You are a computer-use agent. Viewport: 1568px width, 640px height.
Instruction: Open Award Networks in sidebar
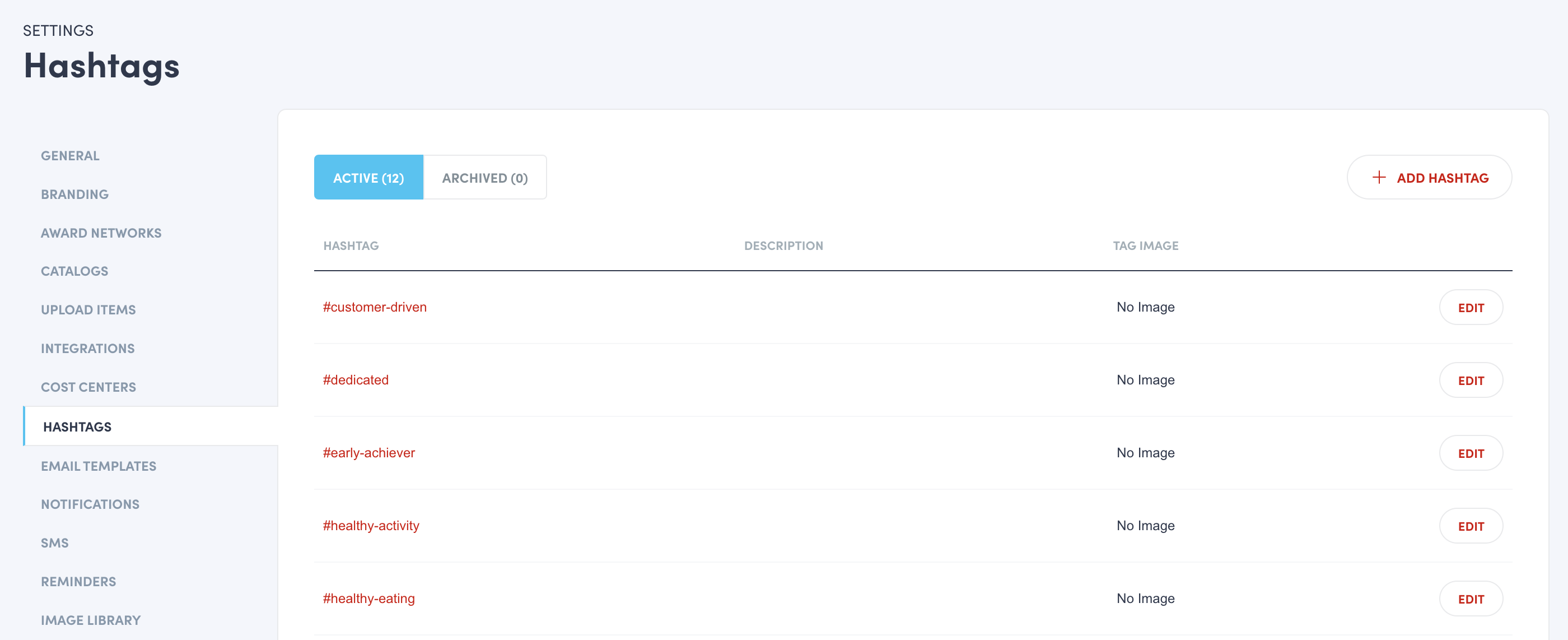101,233
